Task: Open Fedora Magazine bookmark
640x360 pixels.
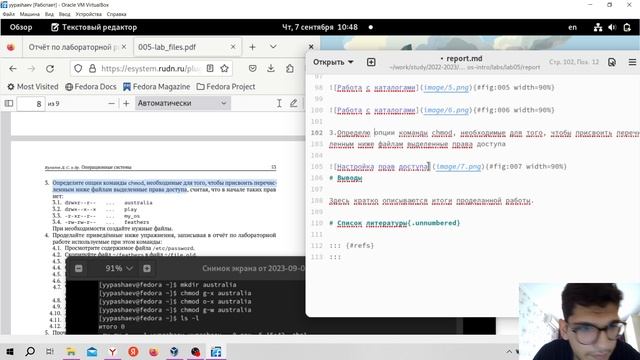Action: 157,87
